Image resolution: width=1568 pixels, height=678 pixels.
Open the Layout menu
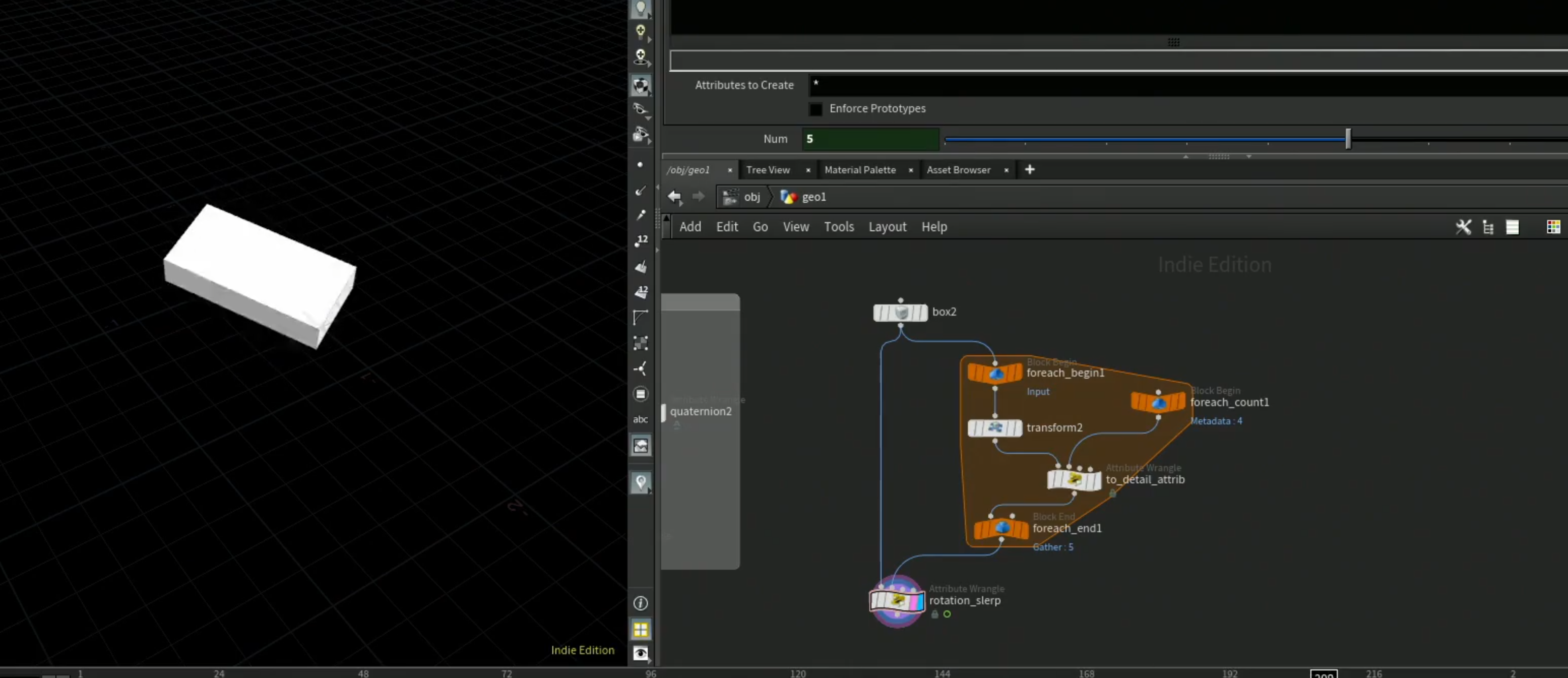tap(887, 227)
